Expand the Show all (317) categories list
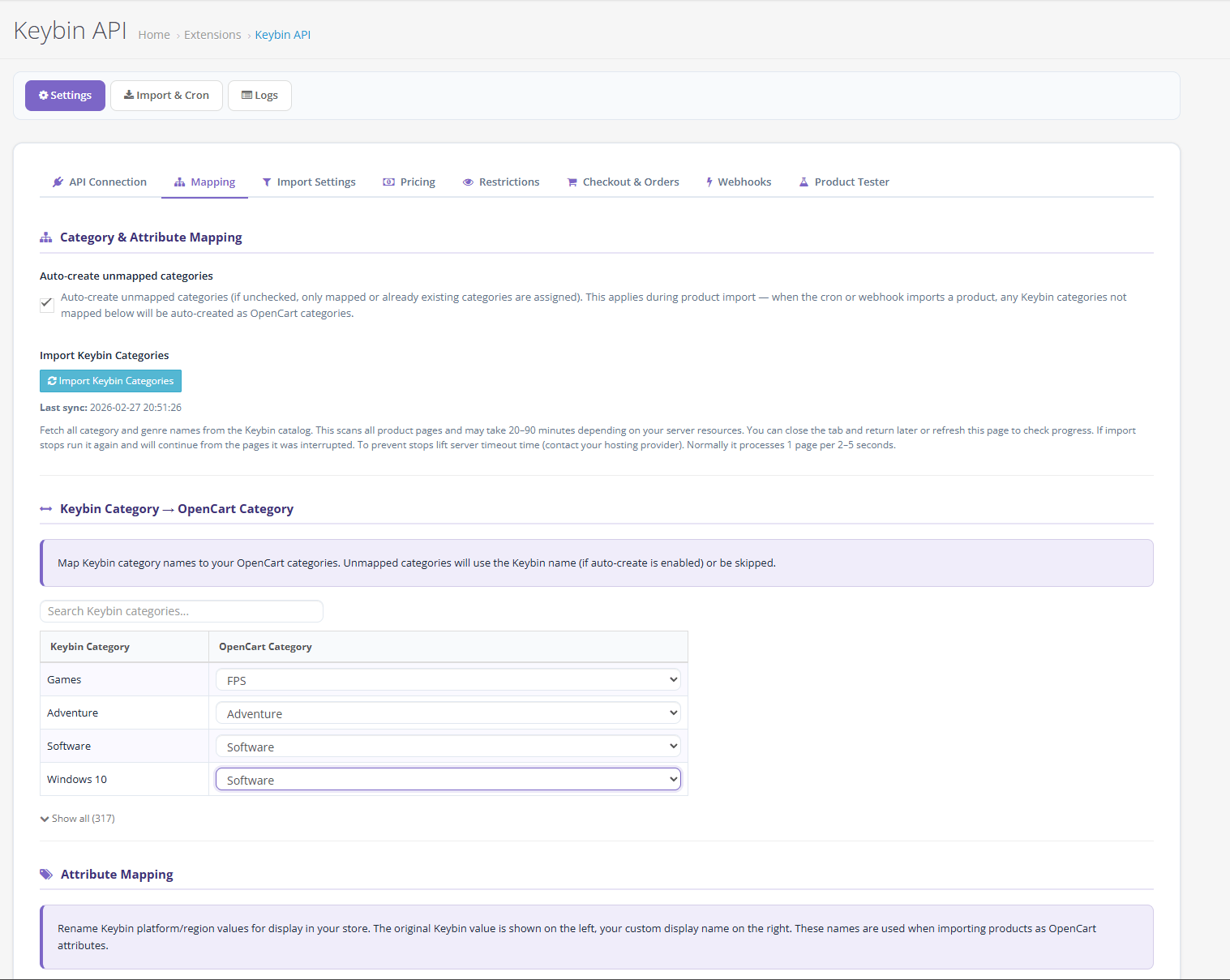The width and height of the screenshot is (1230, 980). point(78,819)
